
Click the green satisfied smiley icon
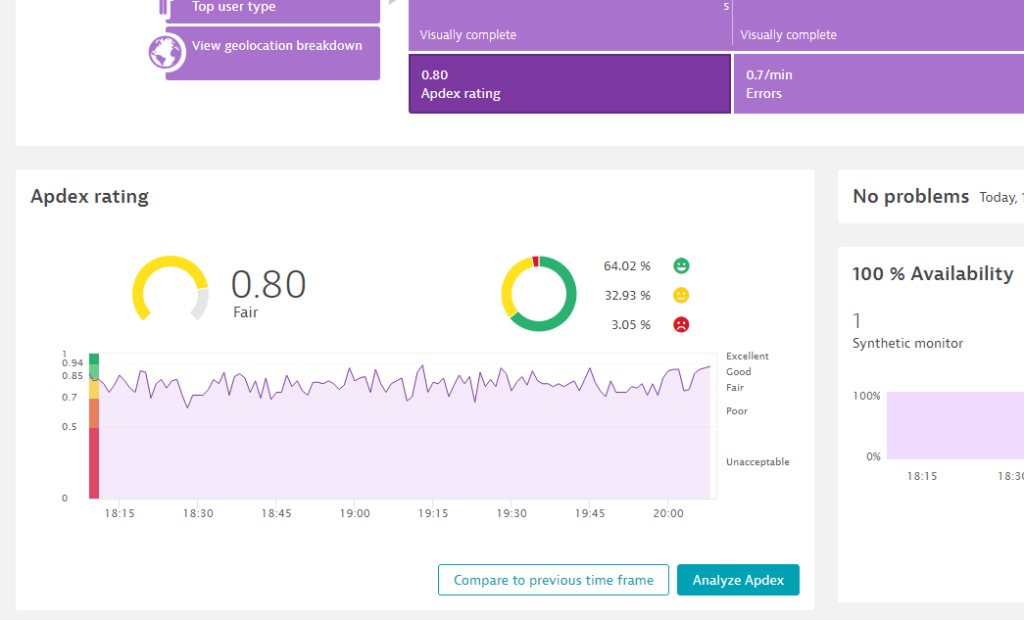[681, 266]
